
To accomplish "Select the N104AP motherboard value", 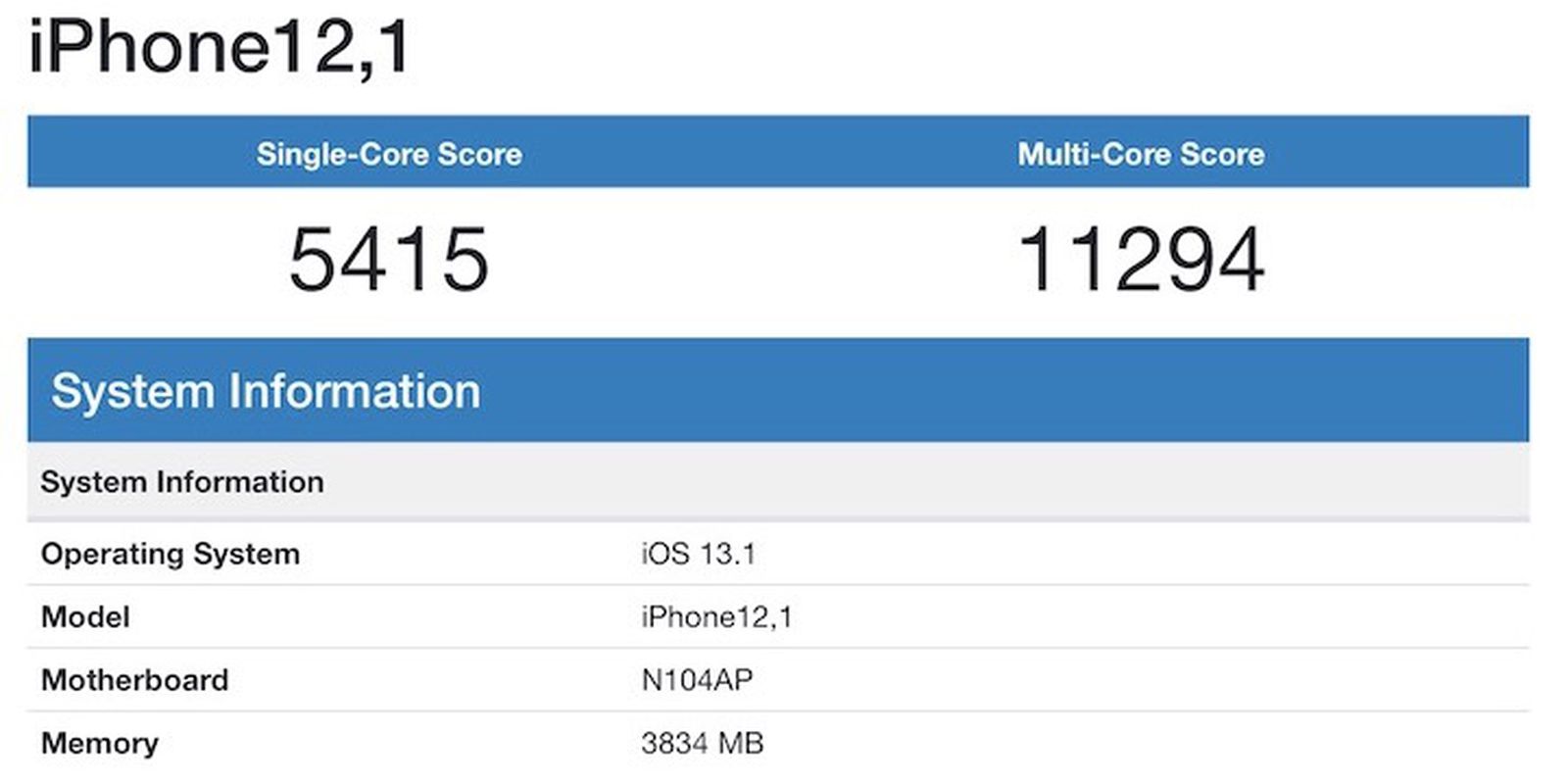I will [x=697, y=680].
